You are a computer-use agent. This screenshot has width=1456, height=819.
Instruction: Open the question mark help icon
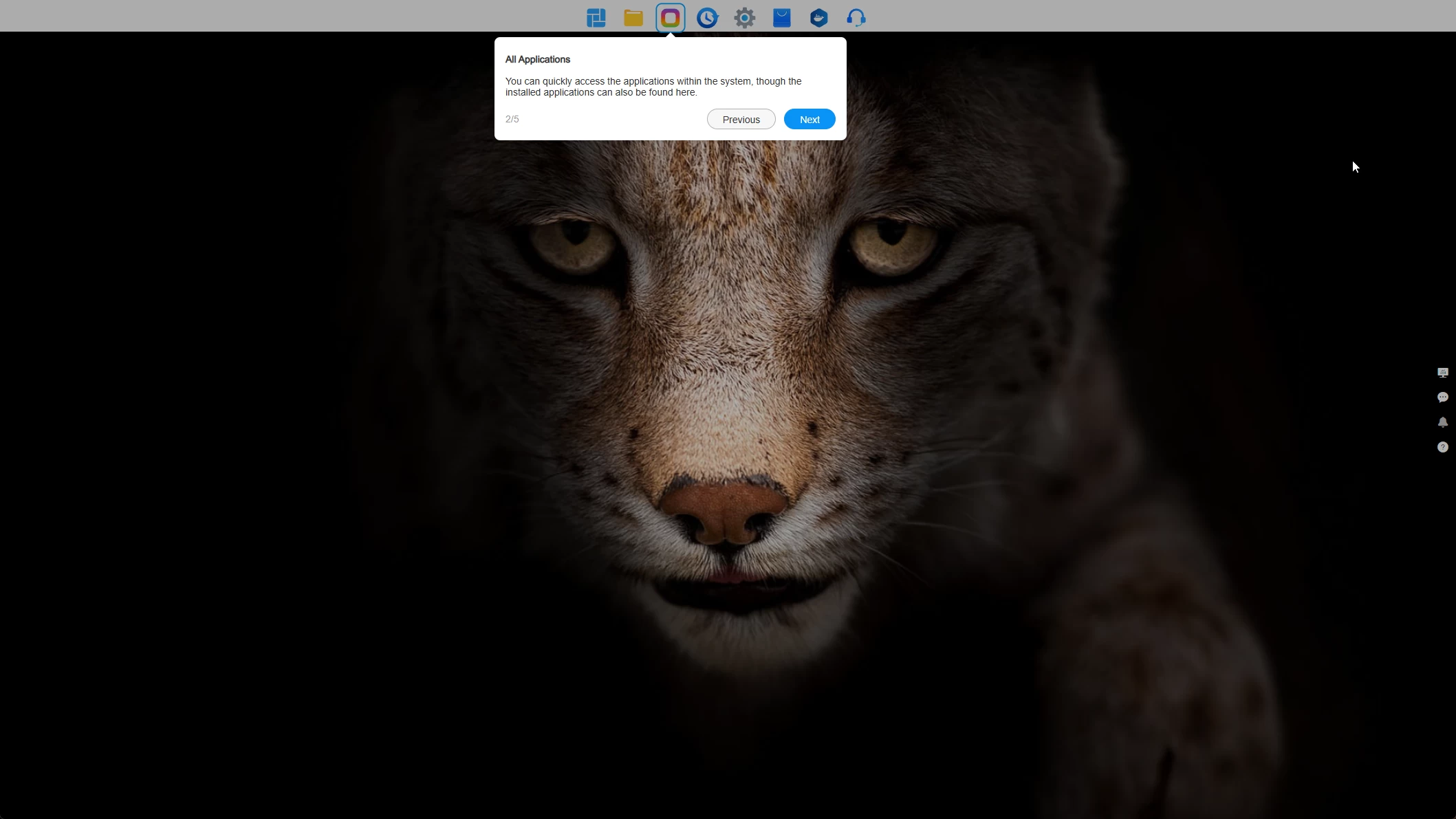[x=1443, y=447]
